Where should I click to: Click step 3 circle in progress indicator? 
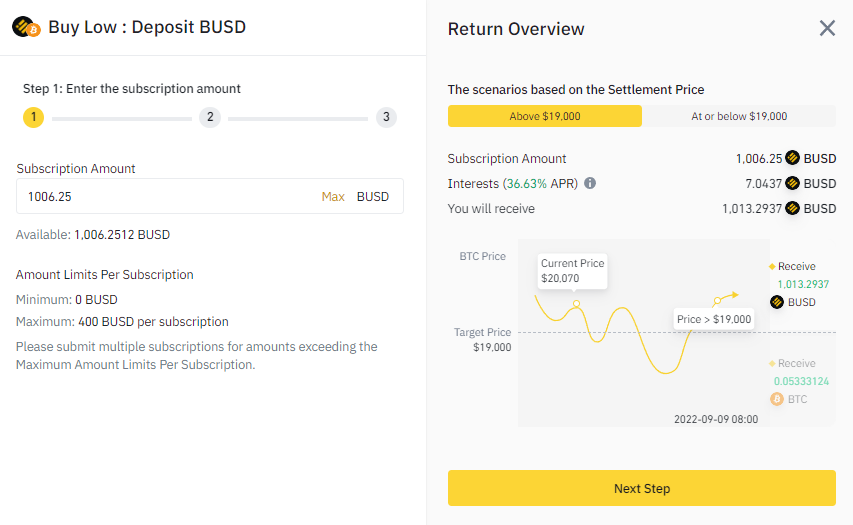386,118
